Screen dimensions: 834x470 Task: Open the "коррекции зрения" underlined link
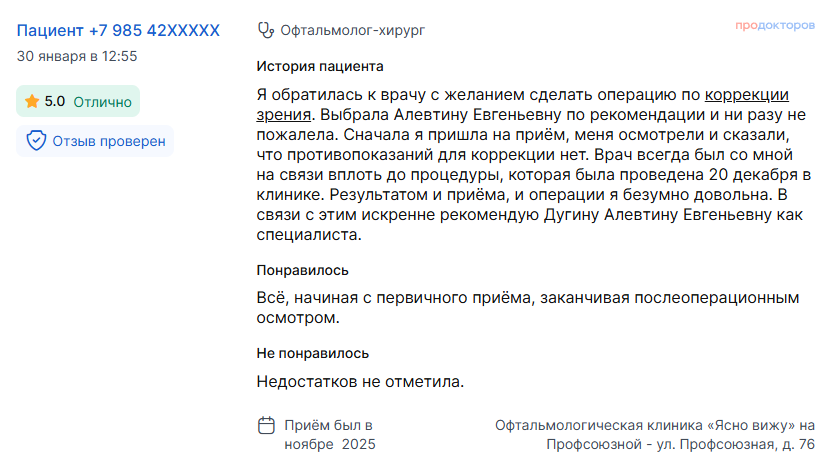click(x=747, y=96)
